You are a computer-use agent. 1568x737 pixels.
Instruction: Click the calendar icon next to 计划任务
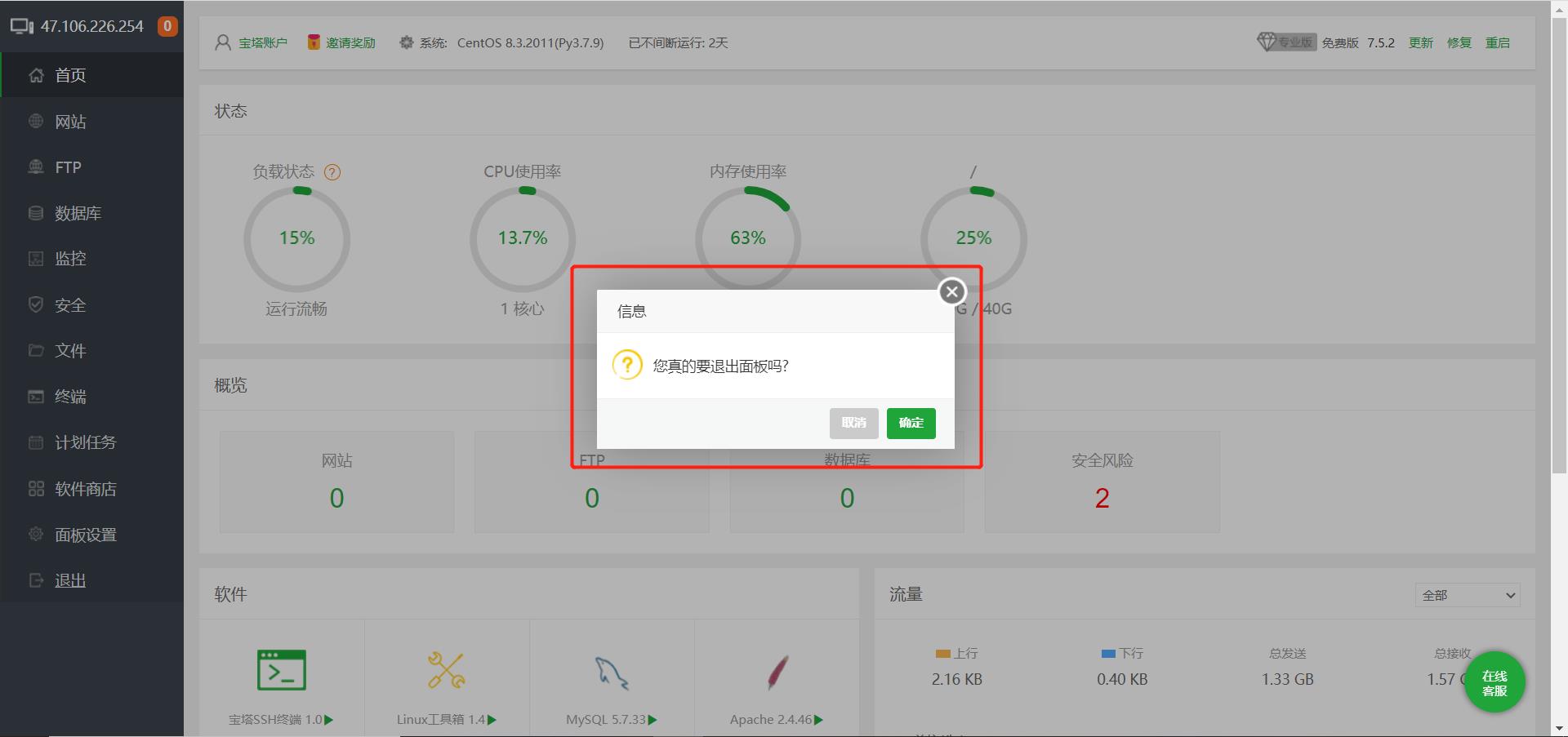click(36, 442)
